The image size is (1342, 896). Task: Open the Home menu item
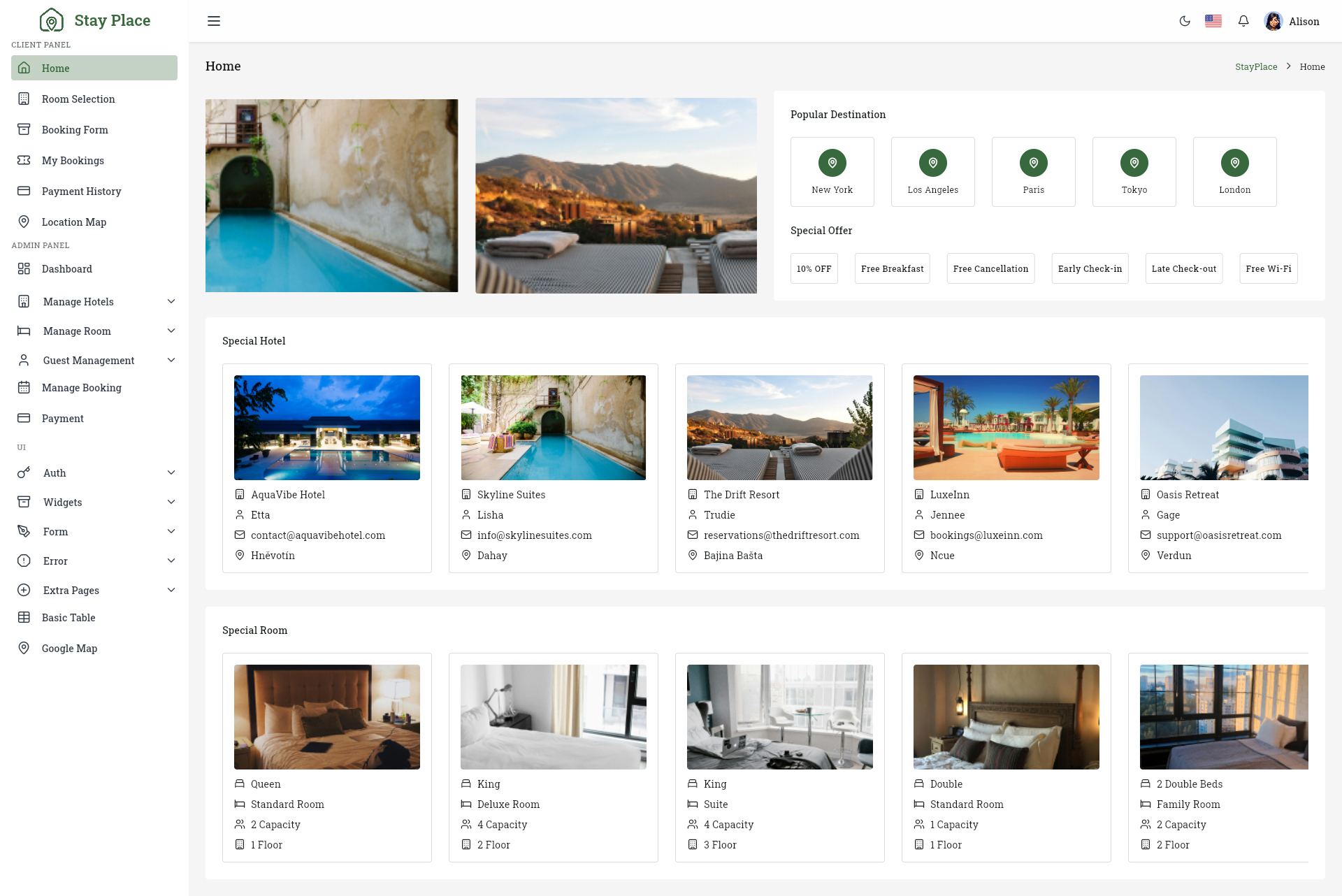94,68
